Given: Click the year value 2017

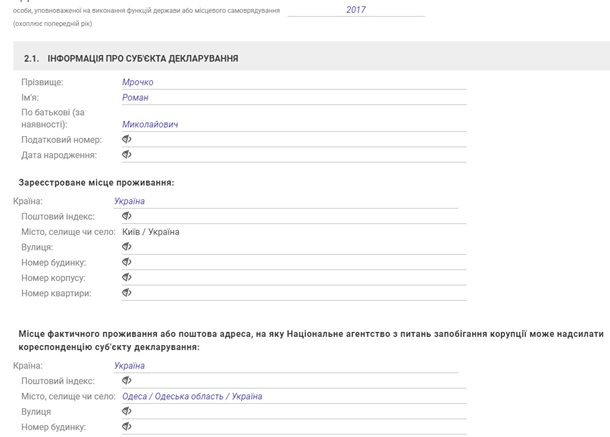Looking at the screenshot, I should pos(355,10).
